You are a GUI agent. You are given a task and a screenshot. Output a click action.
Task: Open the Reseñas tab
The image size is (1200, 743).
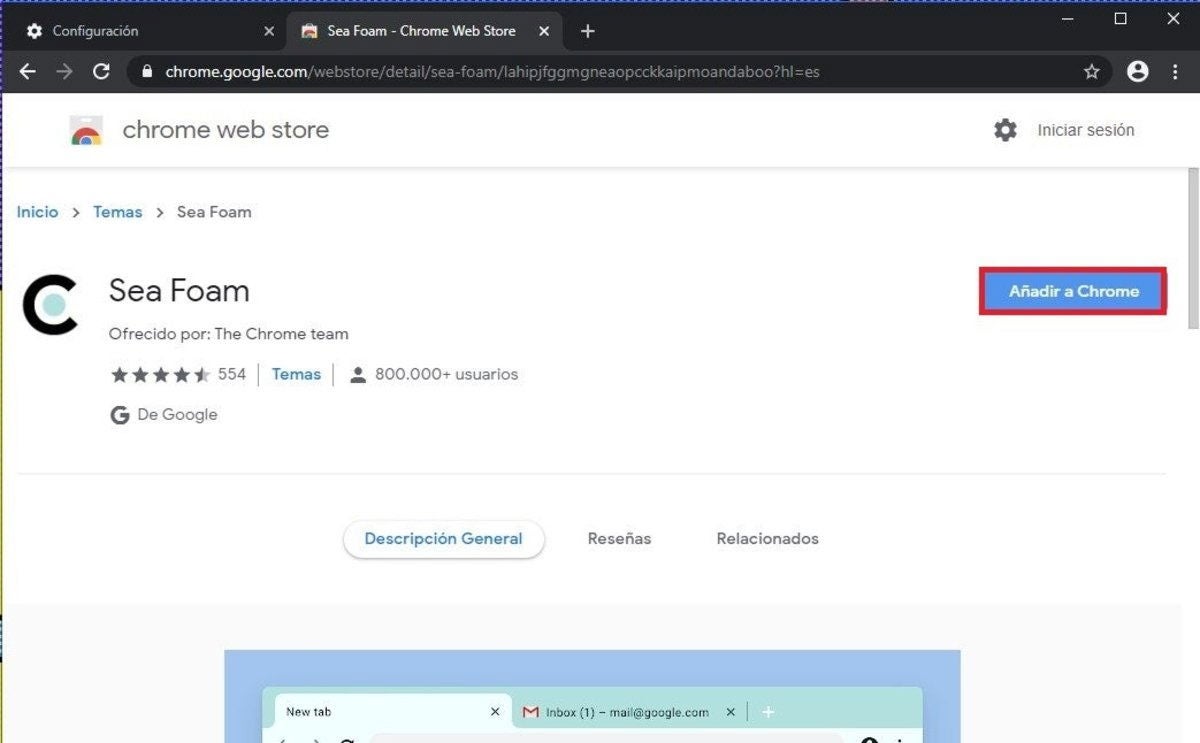pos(619,539)
